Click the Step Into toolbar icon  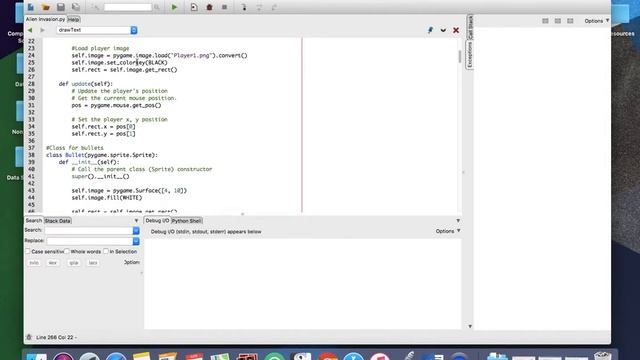244,7
